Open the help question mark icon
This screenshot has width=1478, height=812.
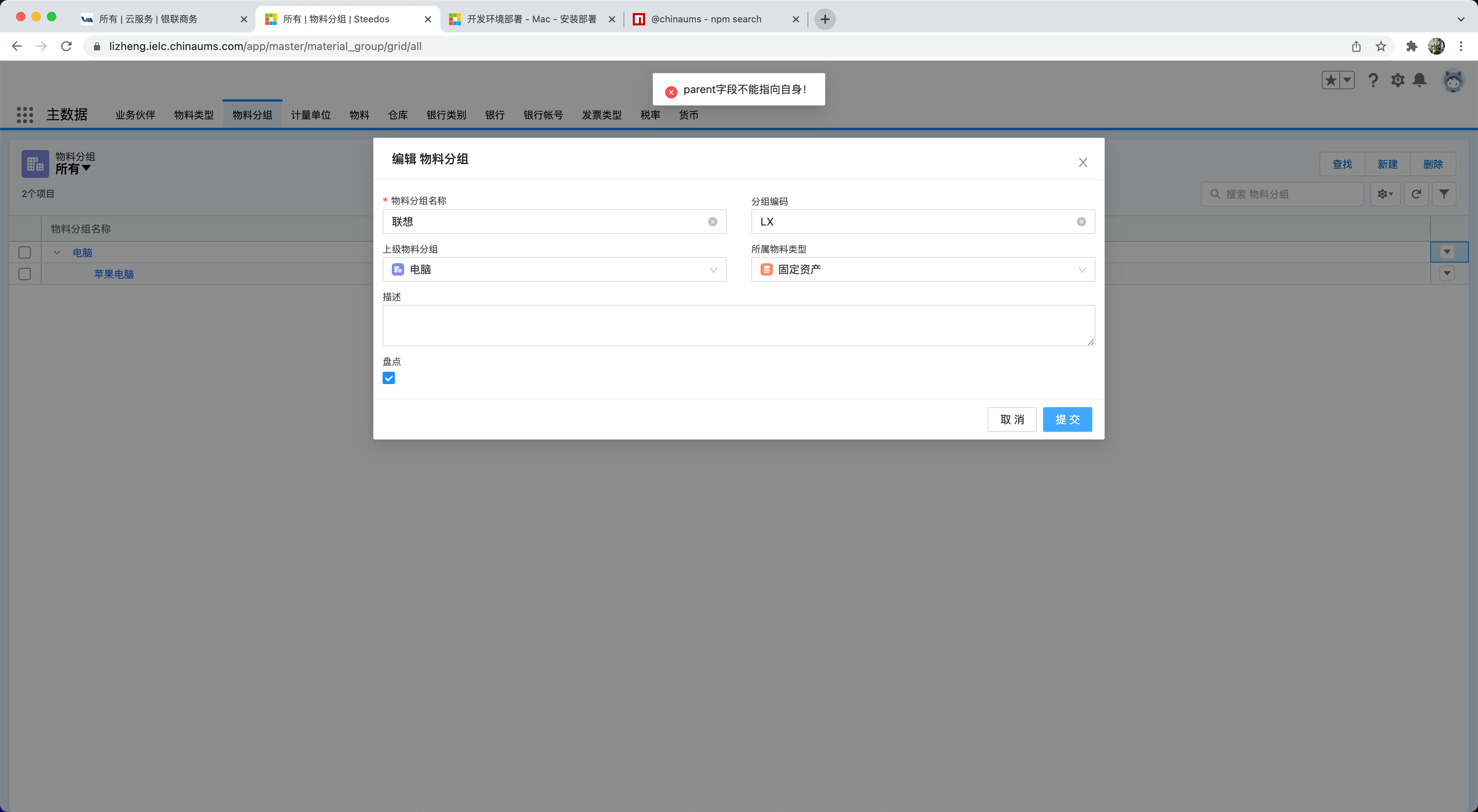(1373, 80)
